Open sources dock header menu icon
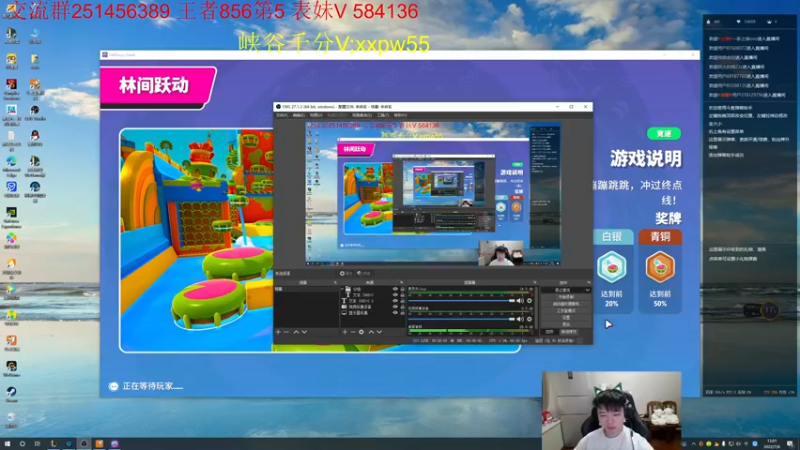This screenshot has height=450, width=800. [402, 283]
